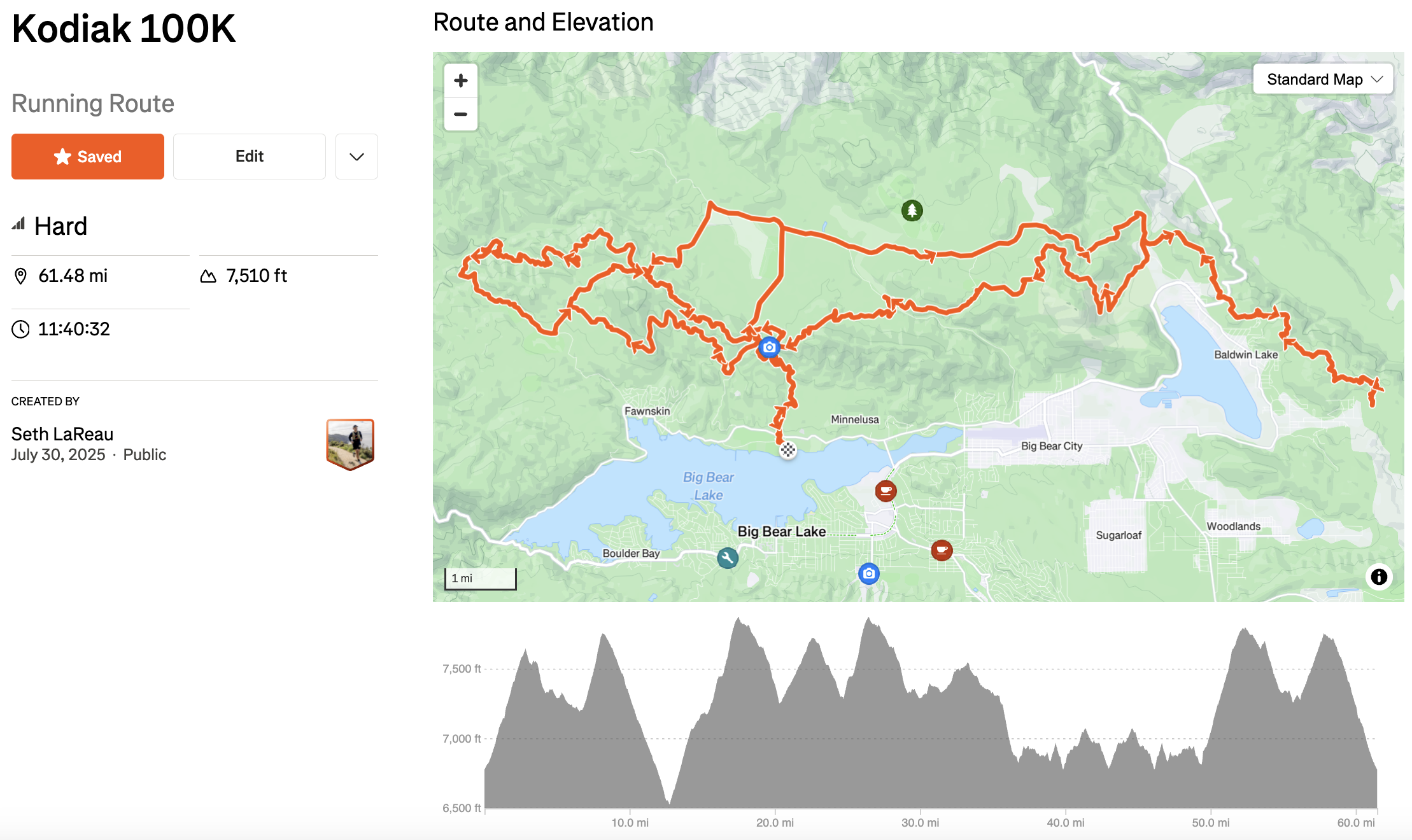Click the map zoom in icon
The height and width of the screenshot is (840, 1412).
coord(460,80)
